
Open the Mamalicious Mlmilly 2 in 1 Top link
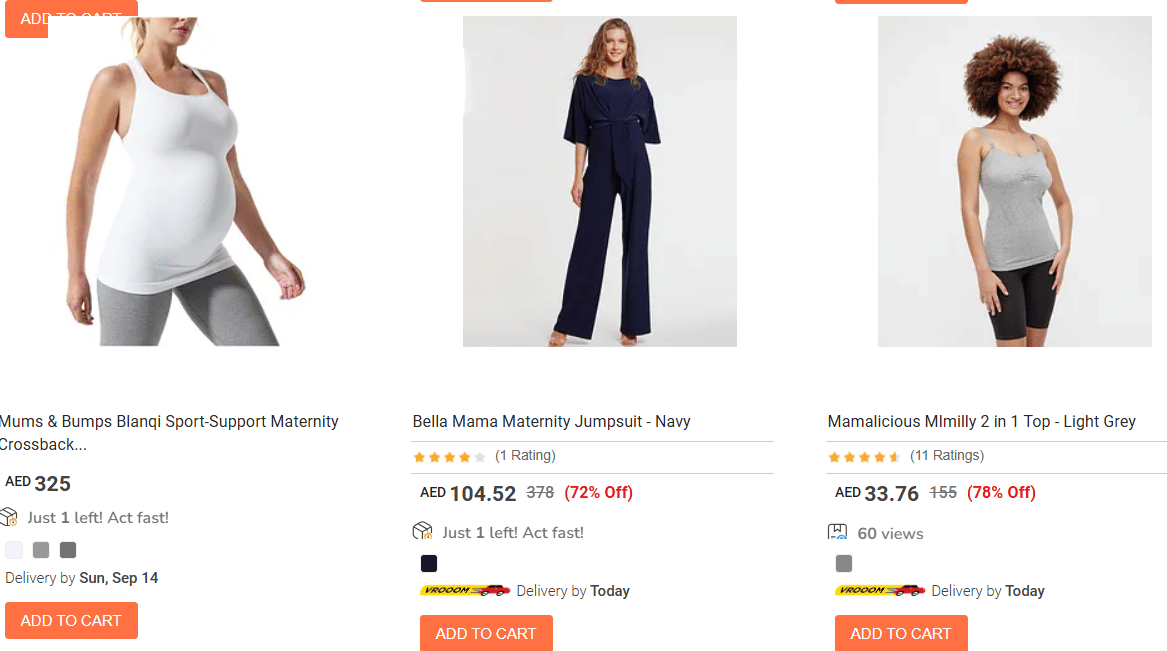(x=981, y=421)
